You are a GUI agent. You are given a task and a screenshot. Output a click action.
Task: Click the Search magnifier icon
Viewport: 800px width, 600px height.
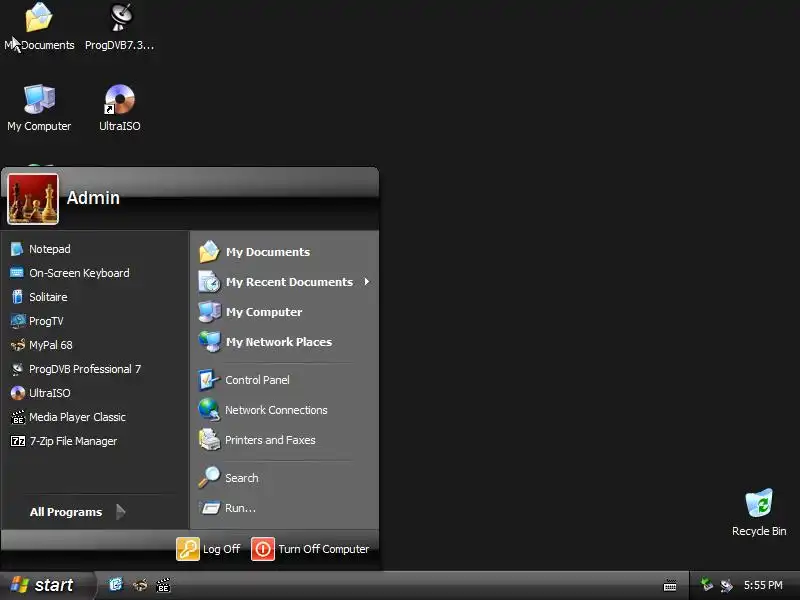209,478
